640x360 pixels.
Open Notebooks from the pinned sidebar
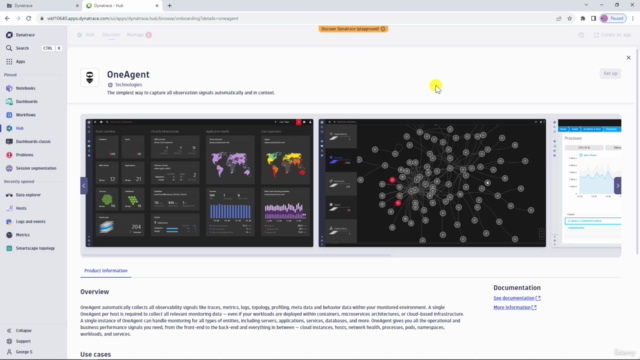(25, 88)
